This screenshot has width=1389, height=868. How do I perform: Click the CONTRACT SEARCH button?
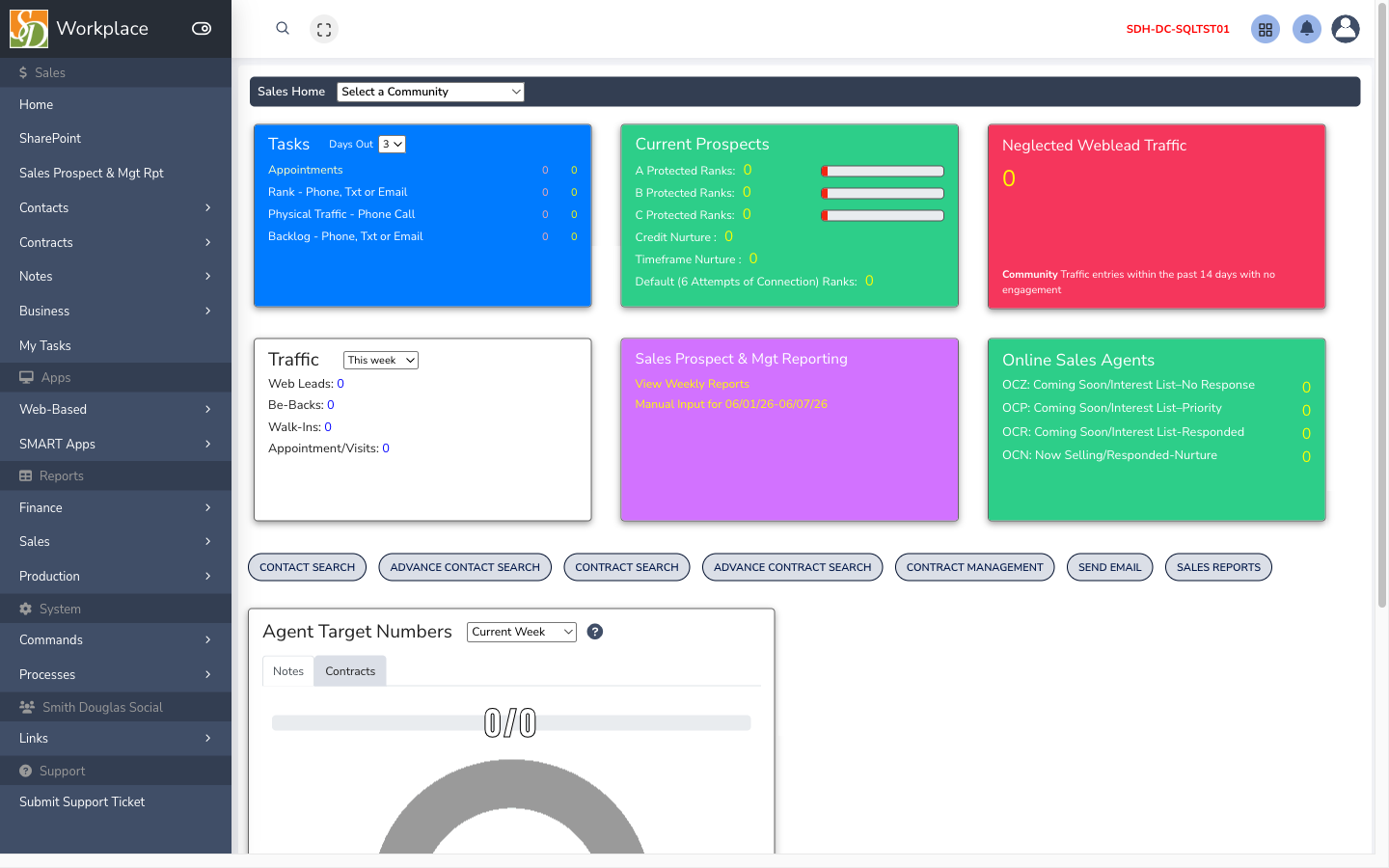[627, 567]
